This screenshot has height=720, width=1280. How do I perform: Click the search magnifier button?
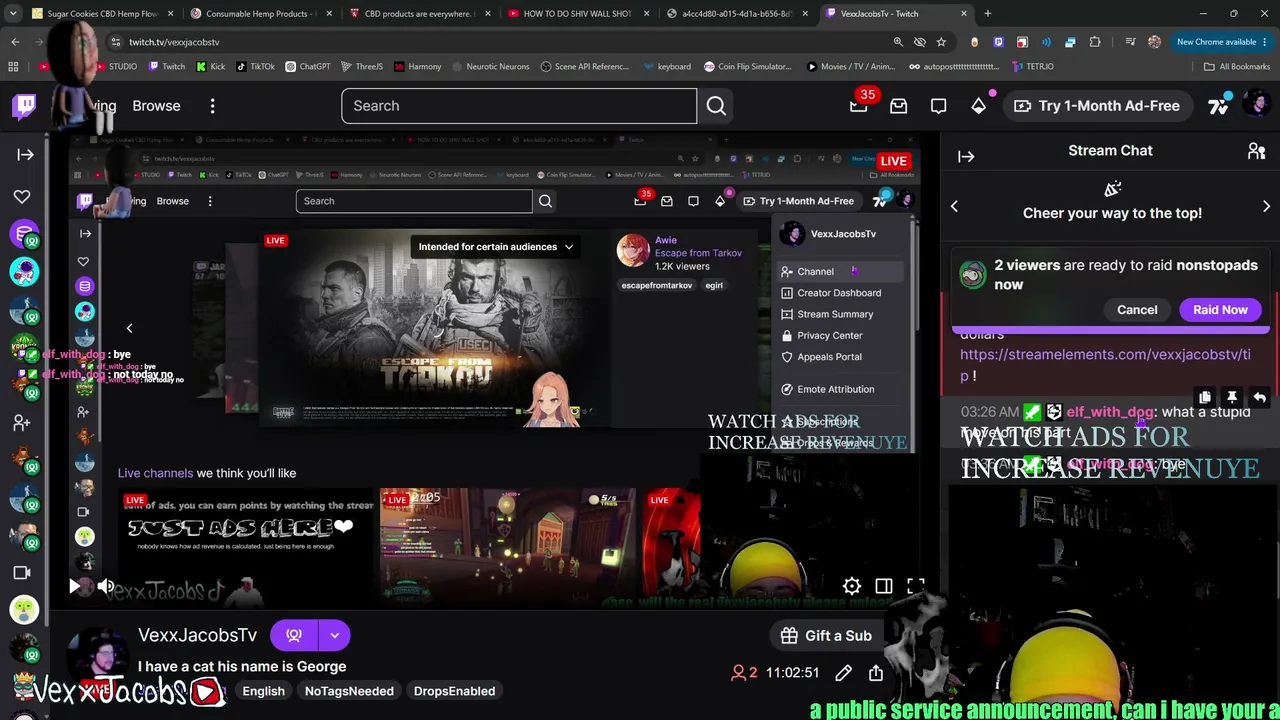(716, 106)
